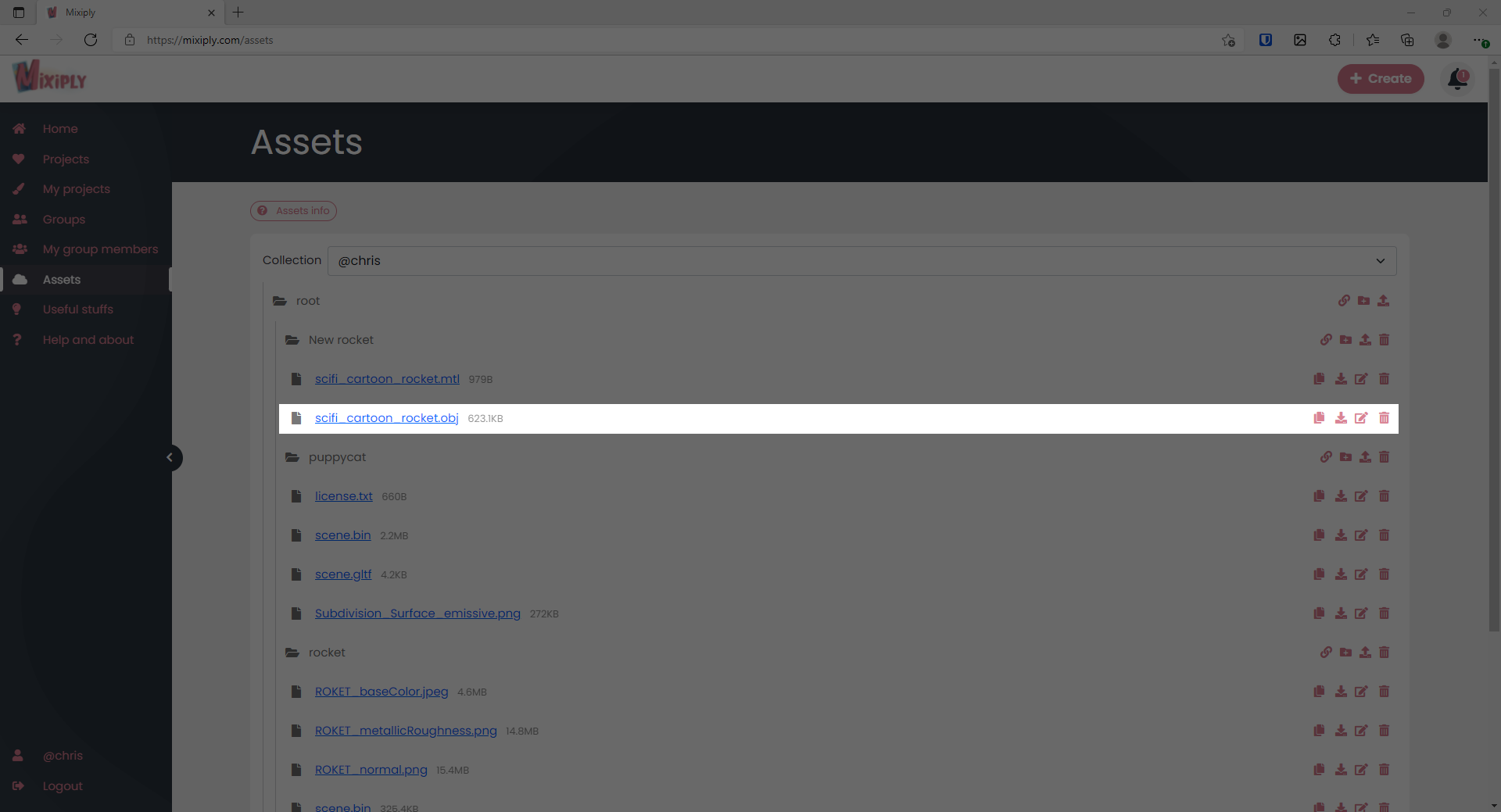This screenshot has width=1501, height=812.
Task: Download scifi_cartoon_rocket.mtl
Action: 1341,379
